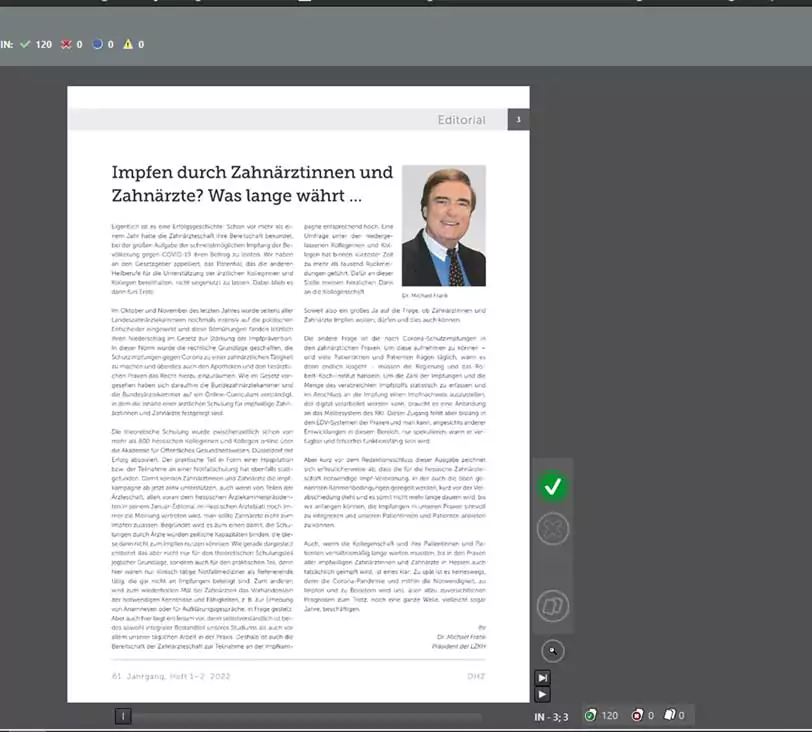Open the compare pages icon button
812x732 pixels.
[553, 606]
